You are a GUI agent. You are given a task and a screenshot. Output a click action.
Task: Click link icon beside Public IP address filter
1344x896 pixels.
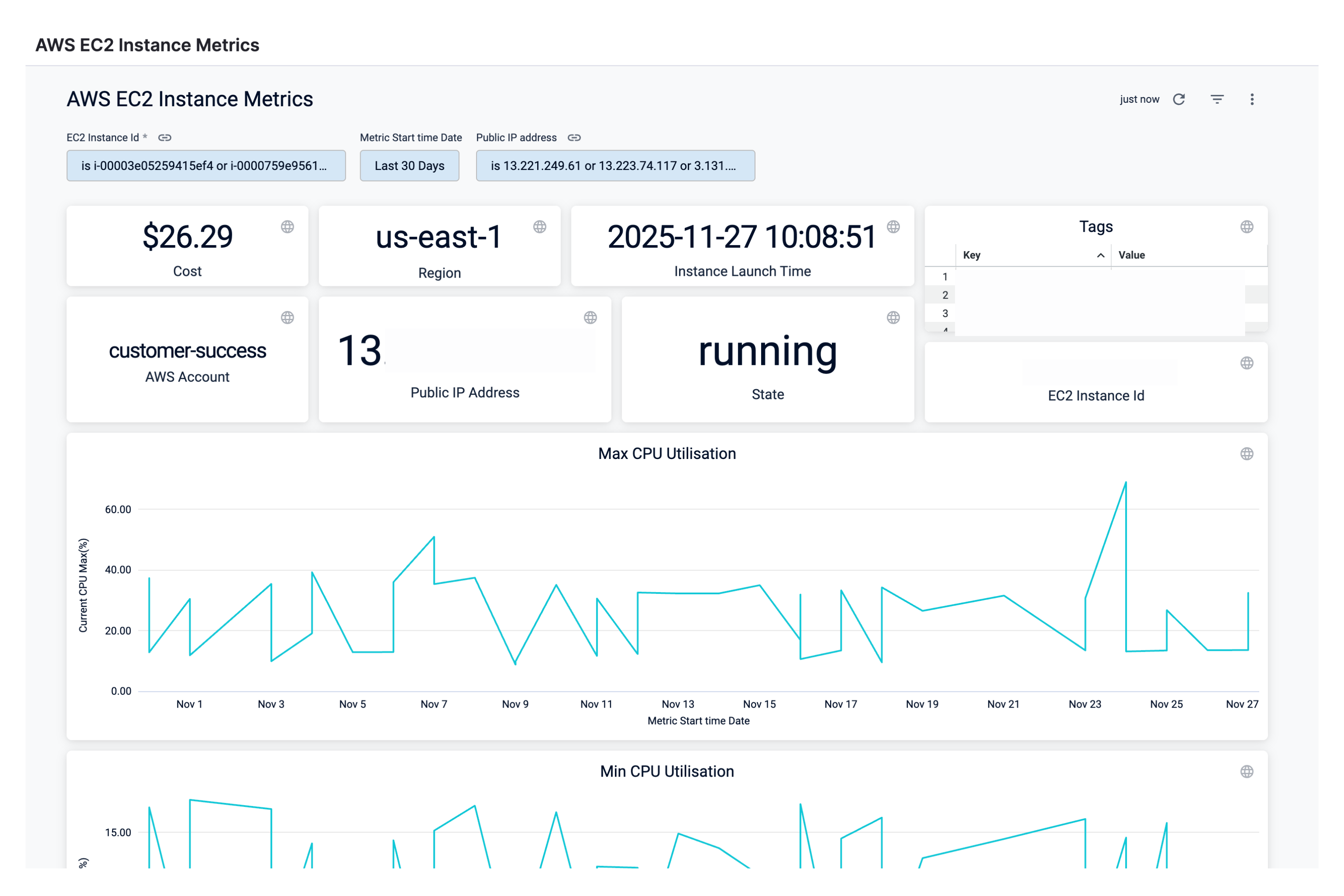(x=574, y=138)
